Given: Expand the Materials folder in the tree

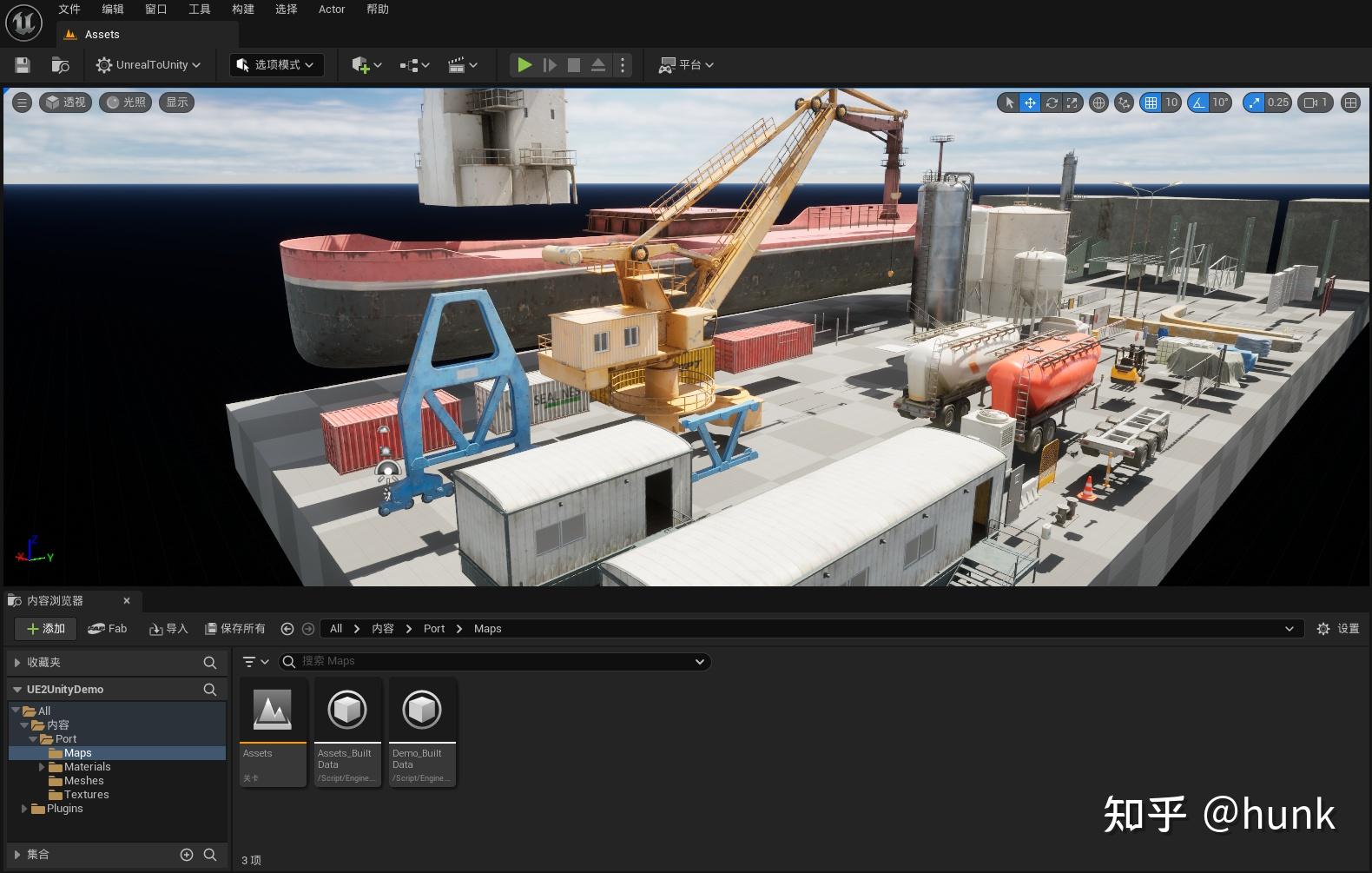Looking at the screenshot, I should (42, 767).
